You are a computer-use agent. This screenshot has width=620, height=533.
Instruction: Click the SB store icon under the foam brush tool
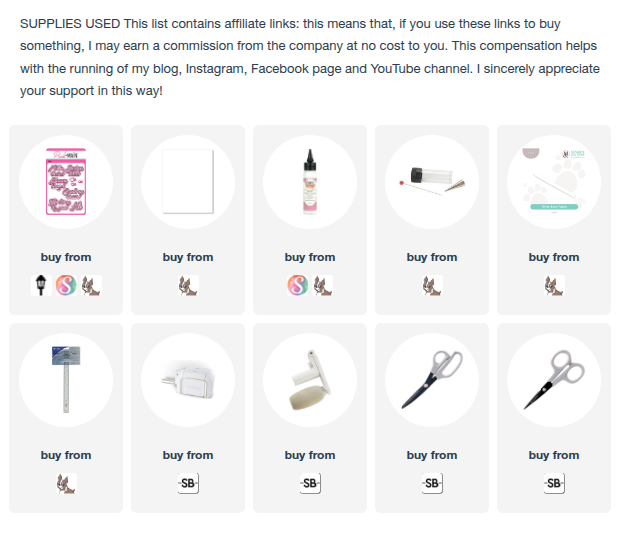(310, 484)
